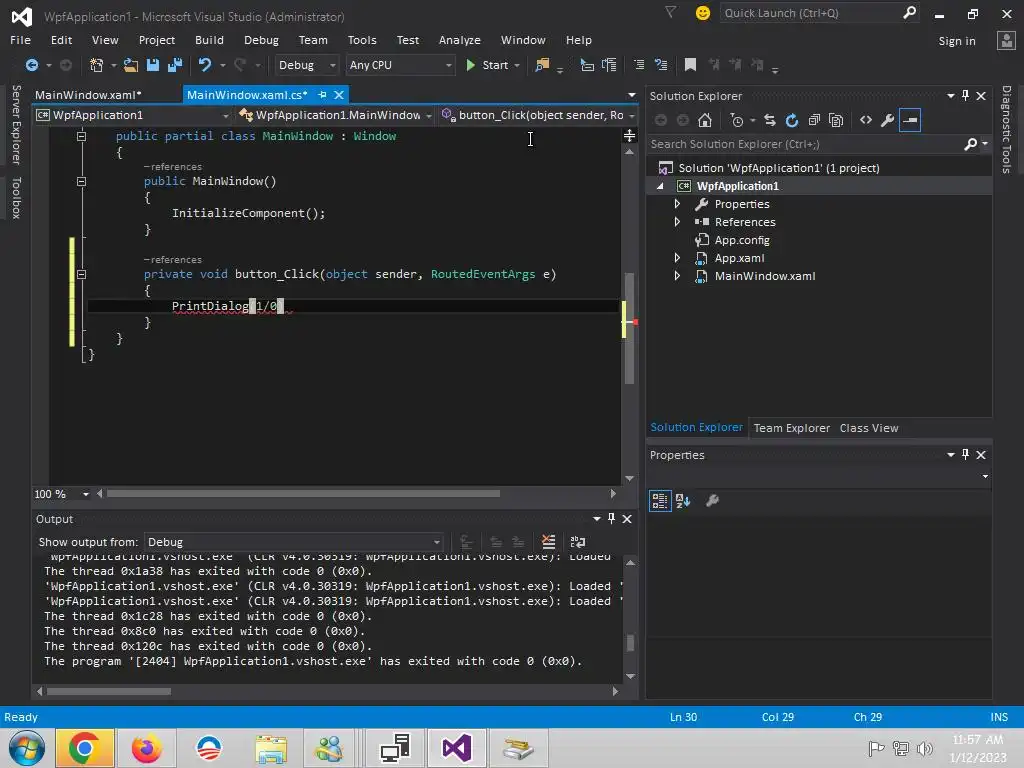Open the Debug configuration dropdown
The height and width of the screenshot is (768, 1024).
(306, 65)
